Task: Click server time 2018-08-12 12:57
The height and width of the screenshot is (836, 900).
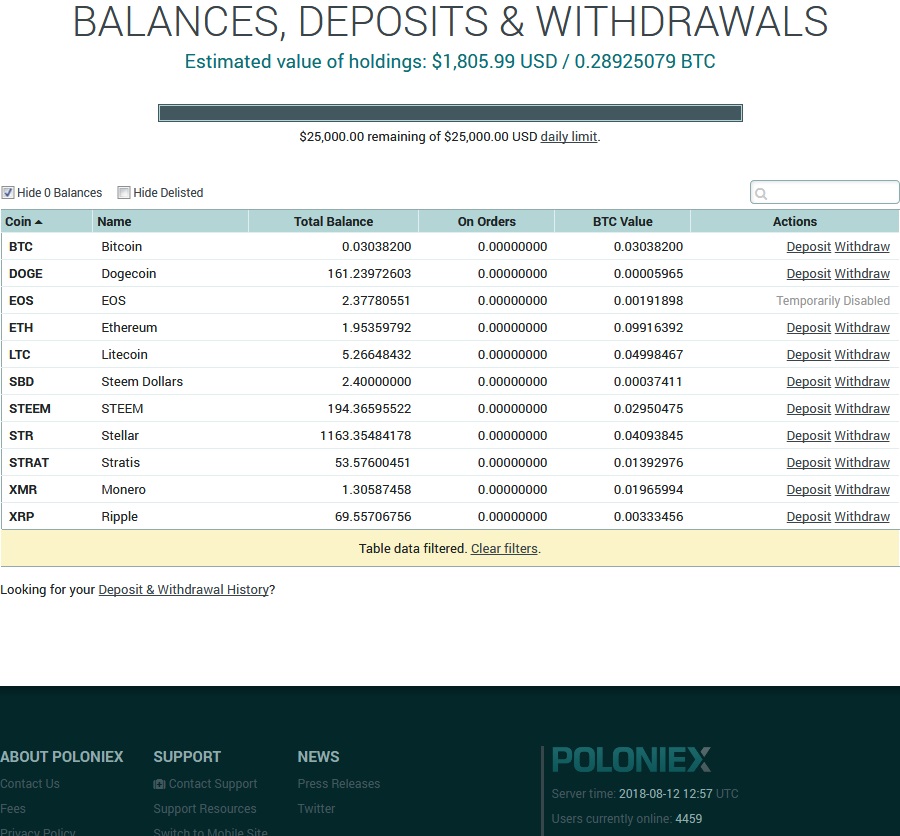Action: point(665,794)
